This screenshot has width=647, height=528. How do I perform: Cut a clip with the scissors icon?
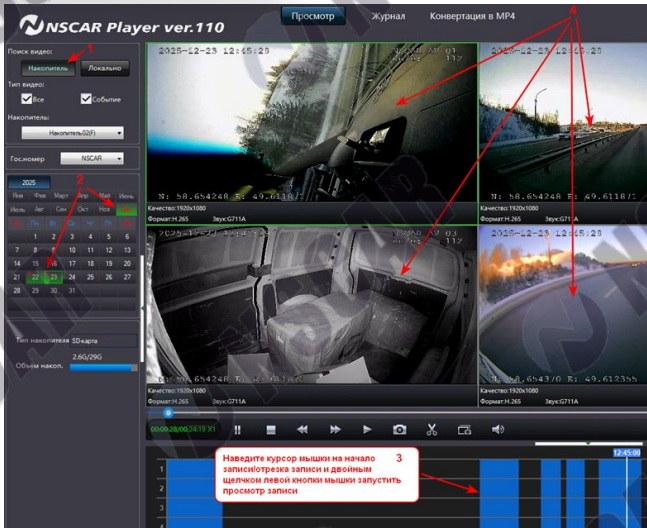click(x=432, y=429)
